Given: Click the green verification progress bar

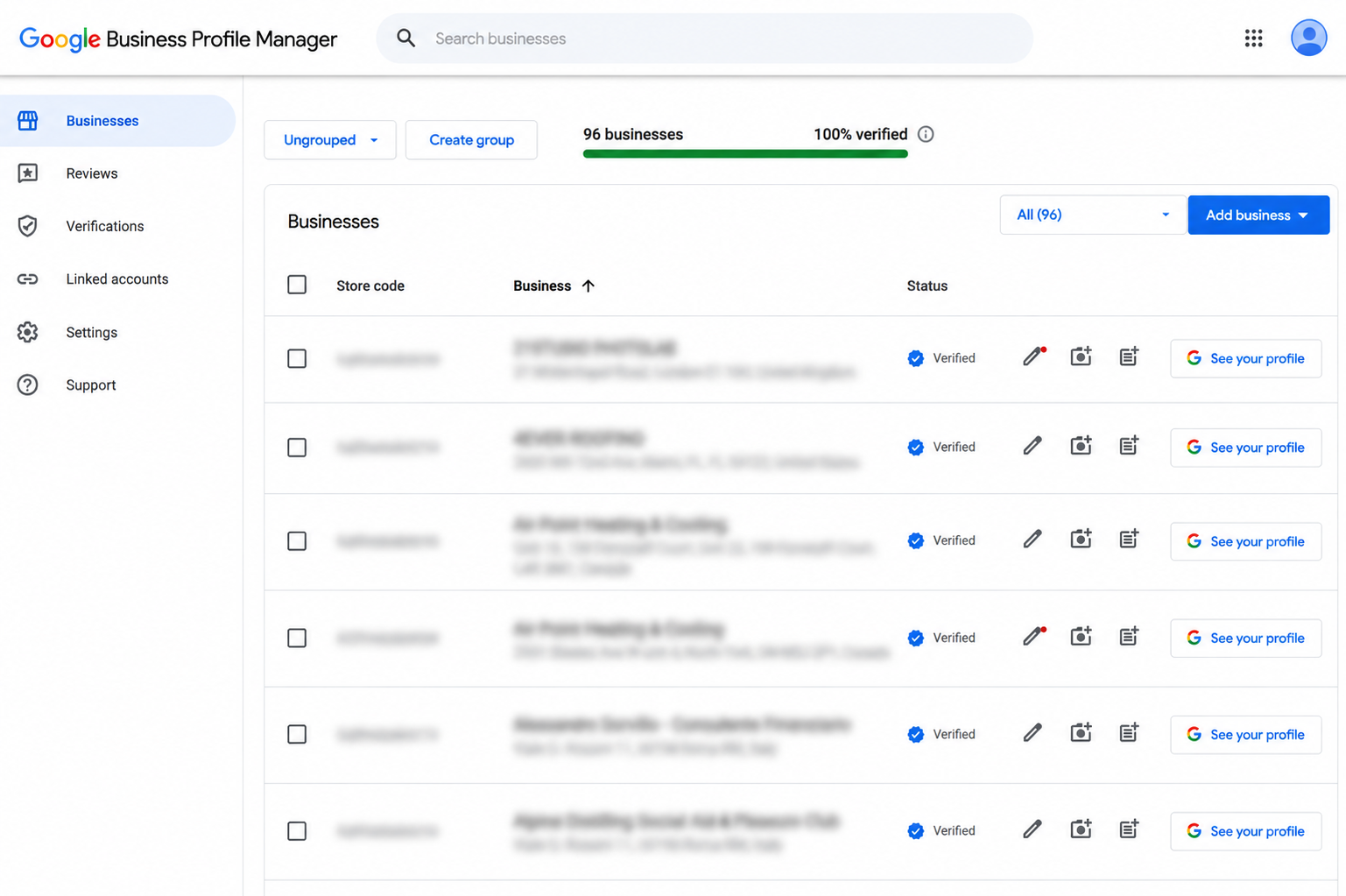Looking at the screenshot, I should pyautogui.click(x=745, y=154).
